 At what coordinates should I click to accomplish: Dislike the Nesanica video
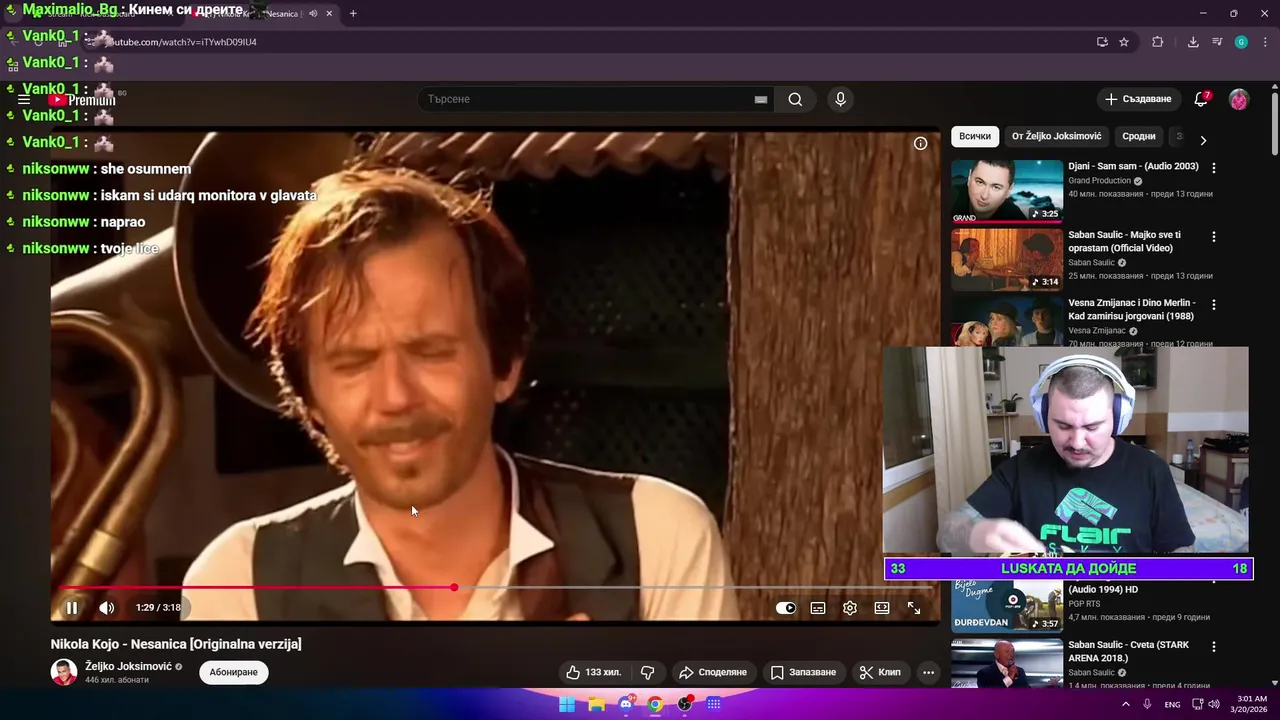click(x=647, y=672)
